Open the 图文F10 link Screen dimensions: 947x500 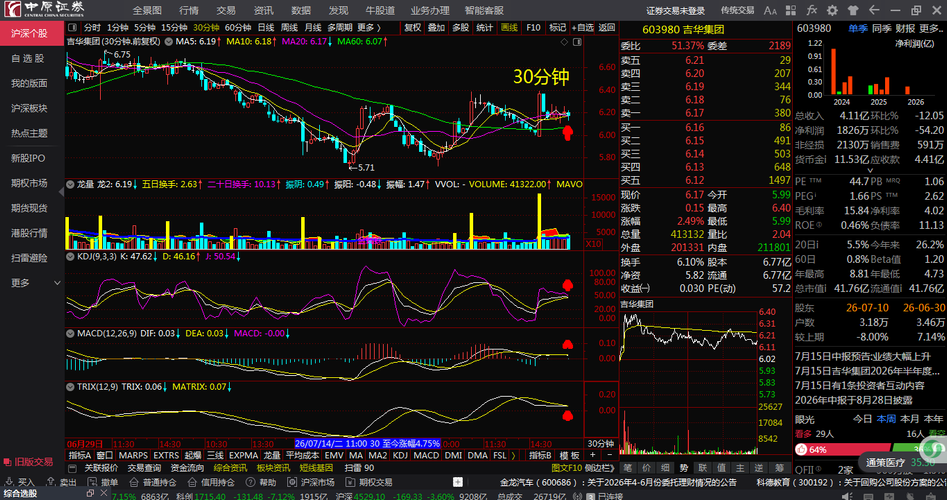[x=566, y=468]
